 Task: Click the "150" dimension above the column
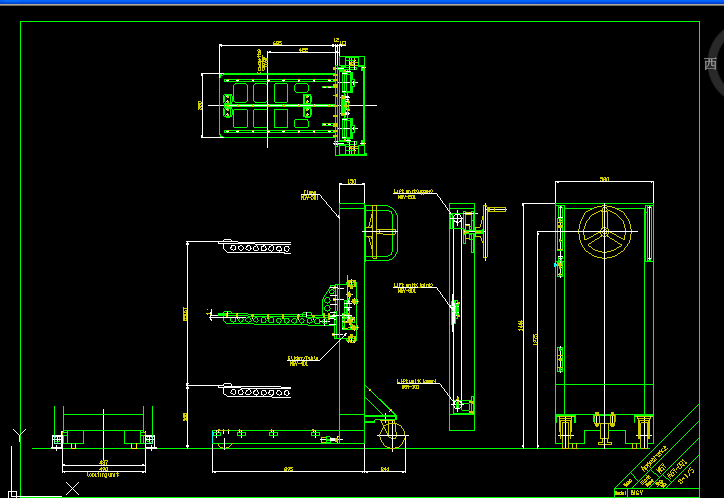tap(352, 182)
